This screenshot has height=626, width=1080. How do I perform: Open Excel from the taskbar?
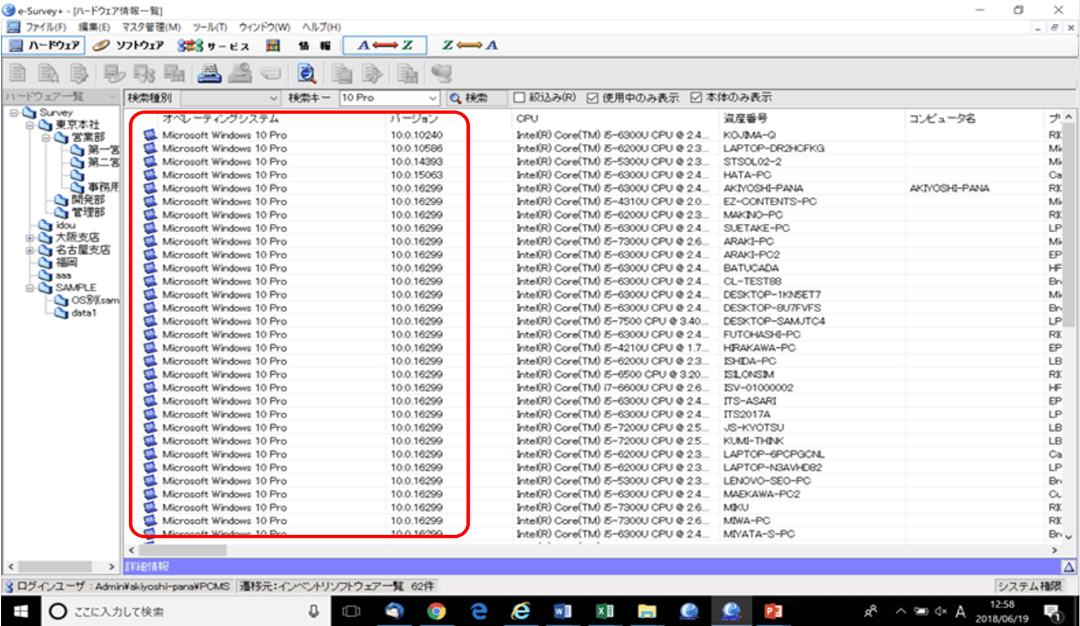pyautogui.click(x=605, y=611)
